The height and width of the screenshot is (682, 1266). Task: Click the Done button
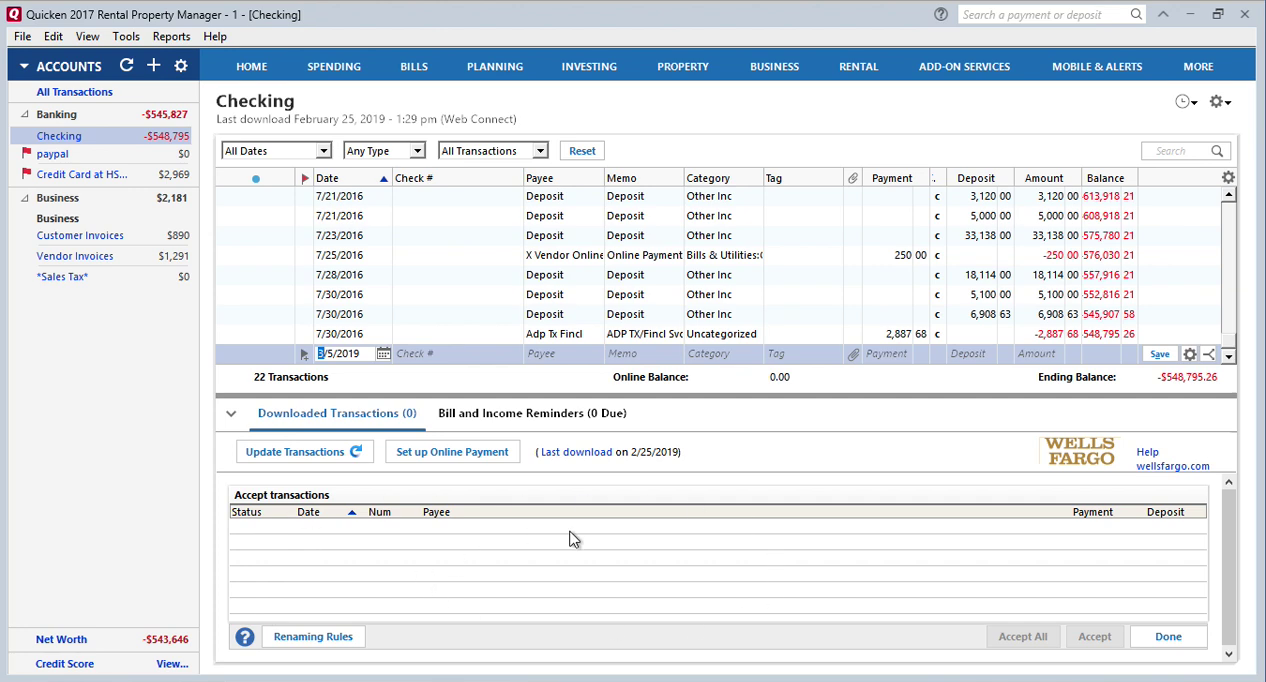click(x=1168, y=637)
